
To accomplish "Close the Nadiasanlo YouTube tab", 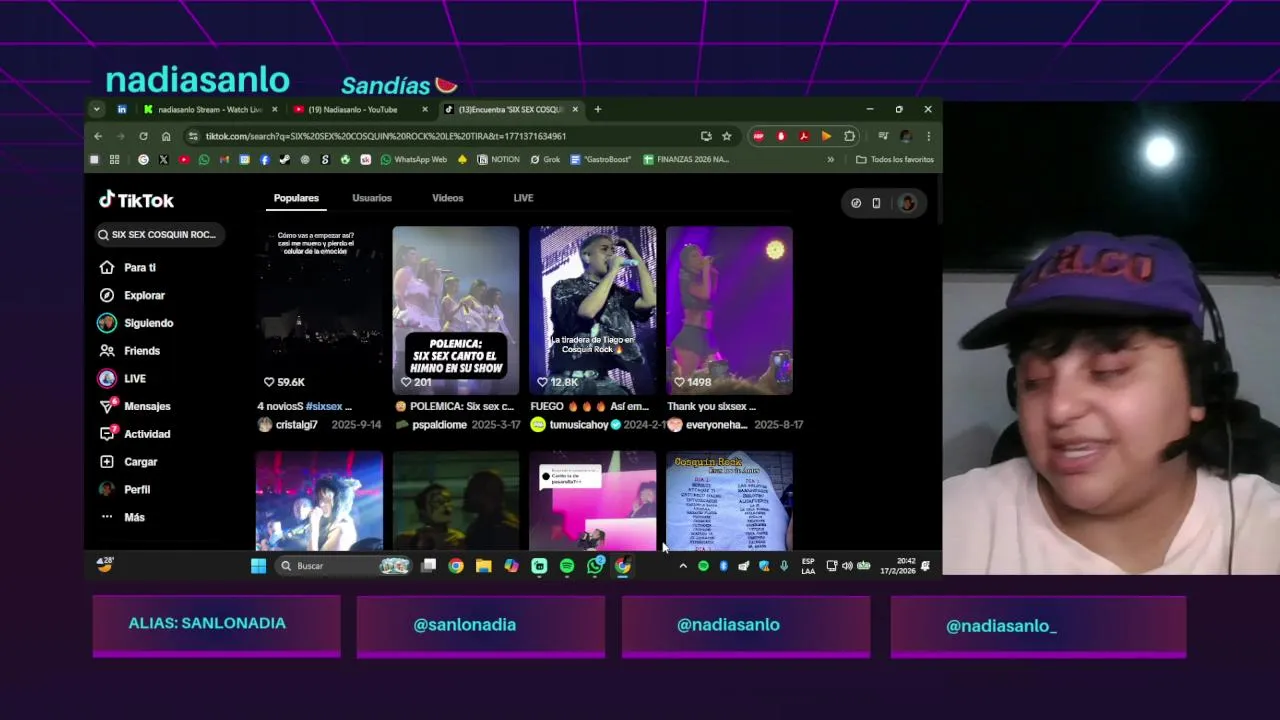I will coord(424,110).
